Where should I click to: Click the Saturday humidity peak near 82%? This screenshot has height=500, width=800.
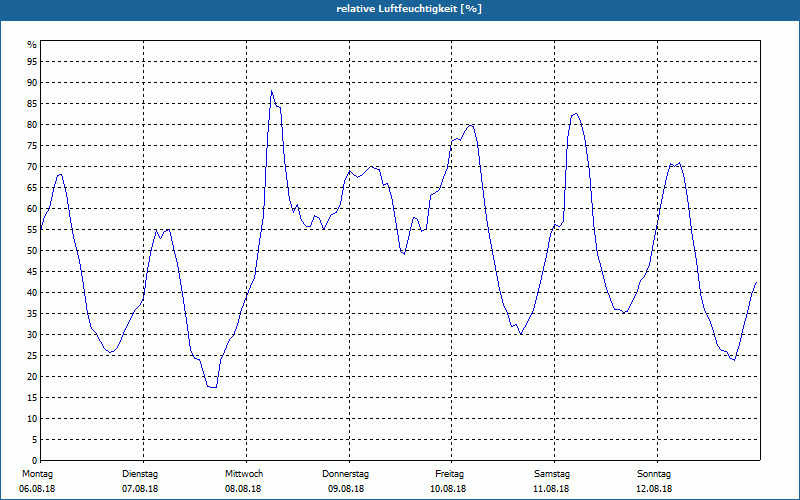(576, 114)
